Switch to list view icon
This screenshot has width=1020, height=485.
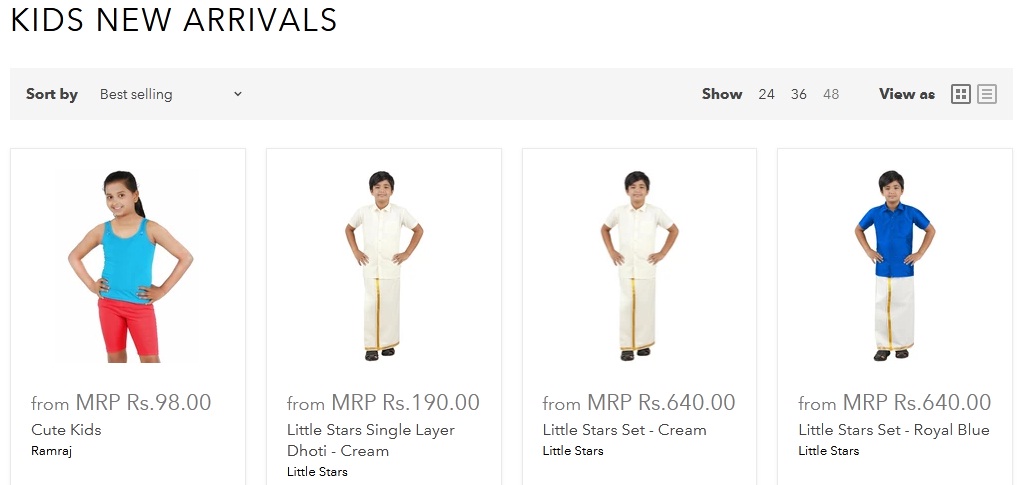click(987, 94)
